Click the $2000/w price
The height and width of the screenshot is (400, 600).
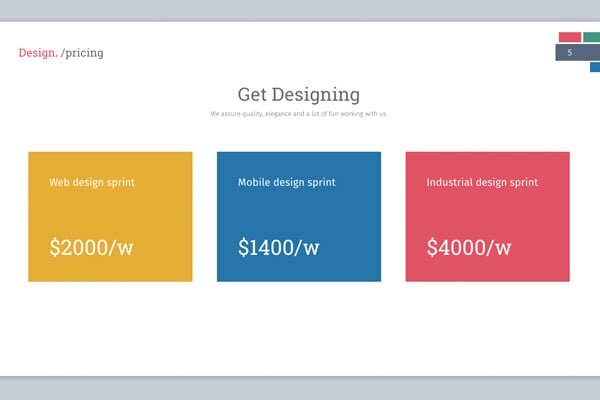pyautogui.click(x=91, y=247)
